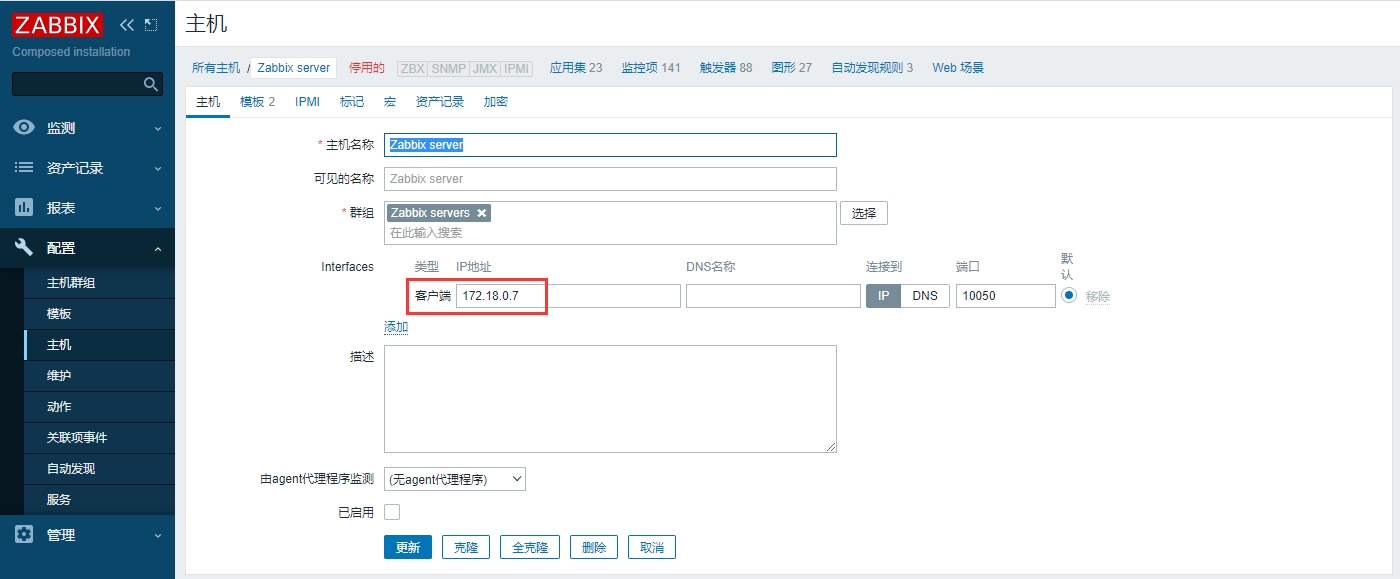Switch to the 模板 tab
Image resolution: width=1400 pixels, height=579 pixels.
tap(257, 102)
